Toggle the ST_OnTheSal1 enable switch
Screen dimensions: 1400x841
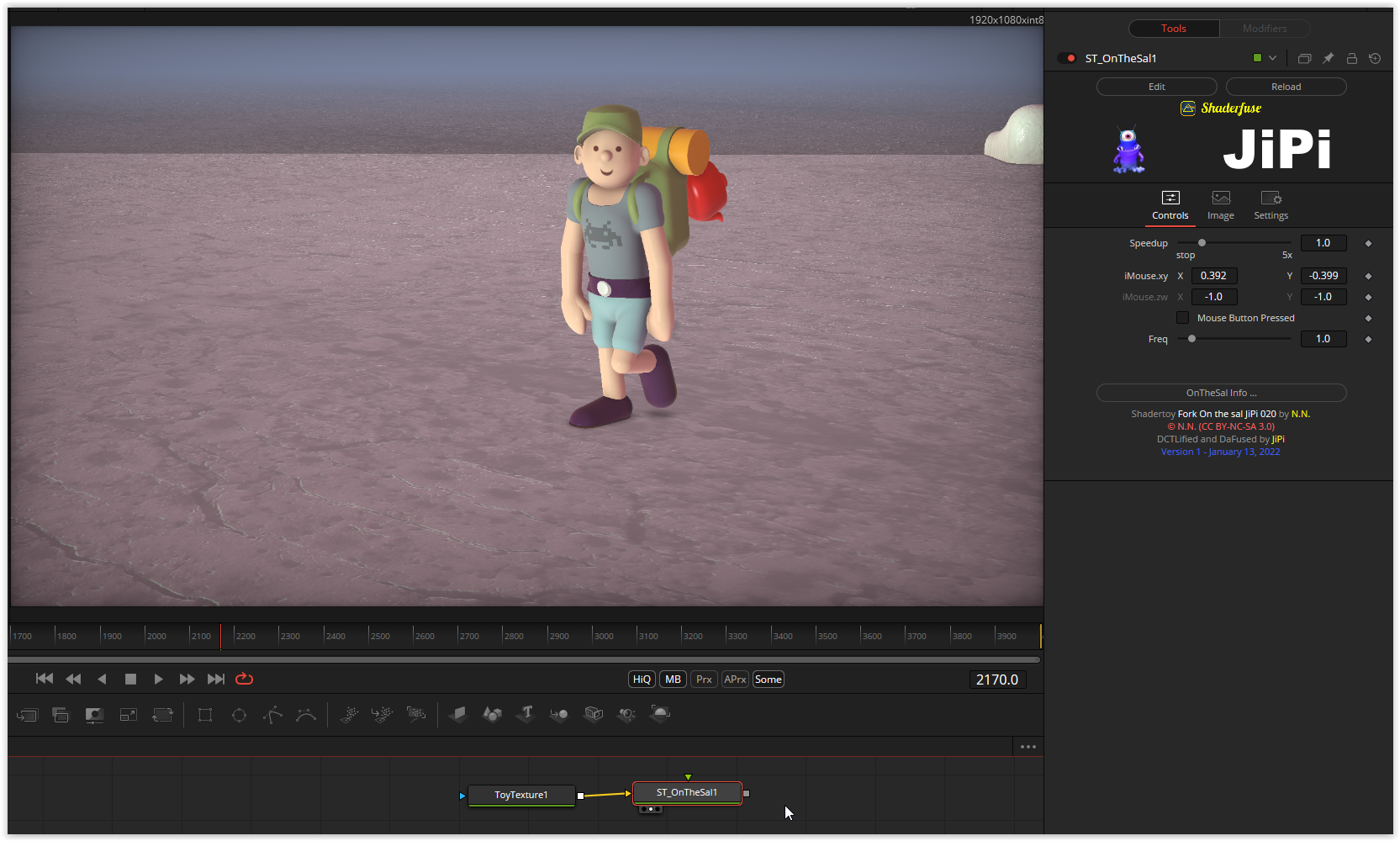tap(1067, 58)
